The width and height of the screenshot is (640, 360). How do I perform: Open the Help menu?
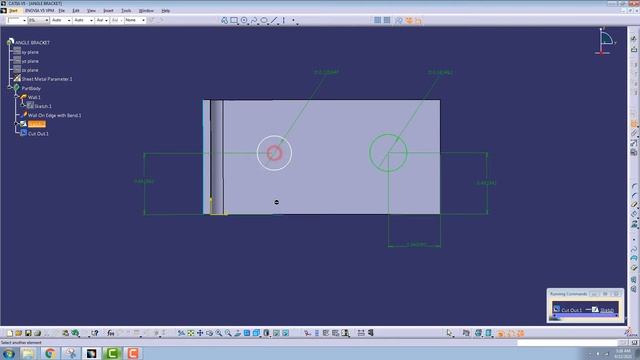tap(166, 11)
